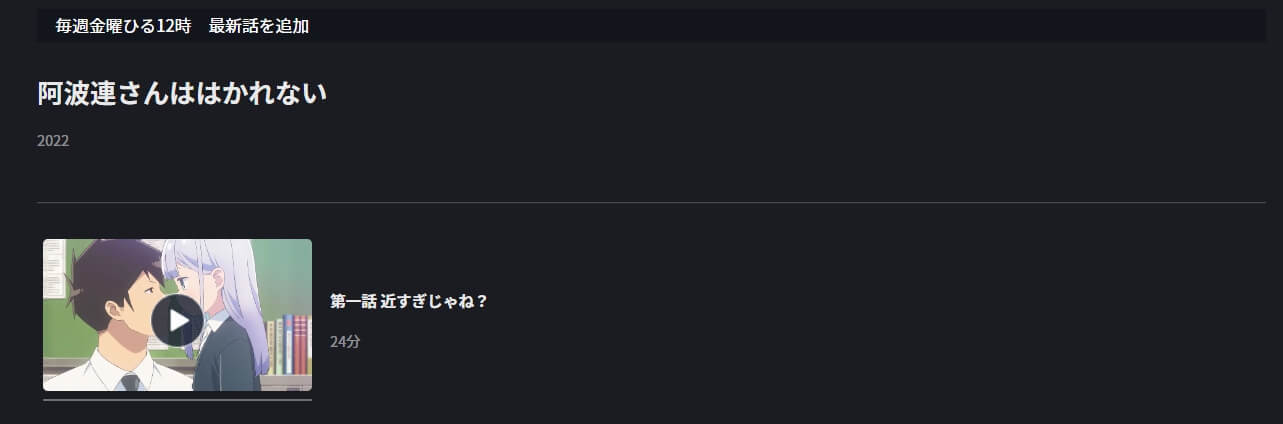Click the 2022 release year label
The image size is (1283, 424).
tap(53, 141)
